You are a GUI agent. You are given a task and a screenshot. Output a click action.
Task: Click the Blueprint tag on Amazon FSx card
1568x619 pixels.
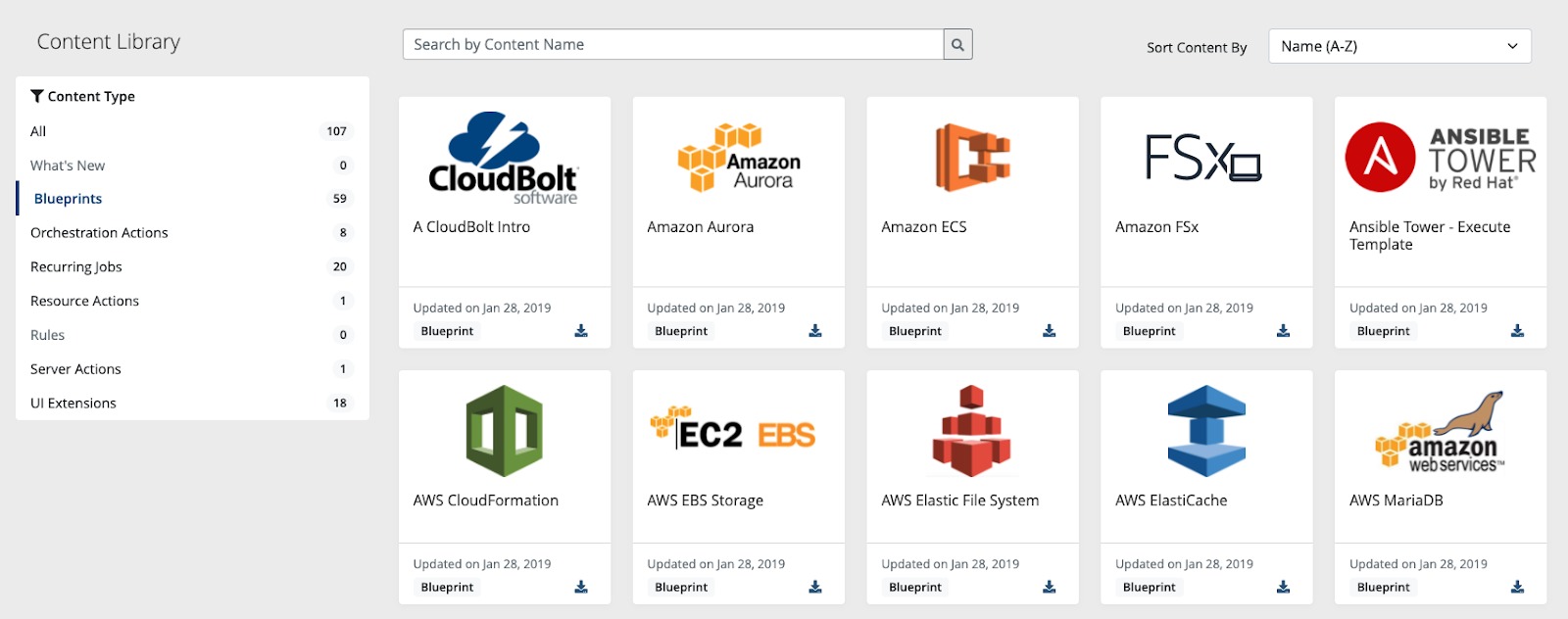click(x=1150, y=331)
